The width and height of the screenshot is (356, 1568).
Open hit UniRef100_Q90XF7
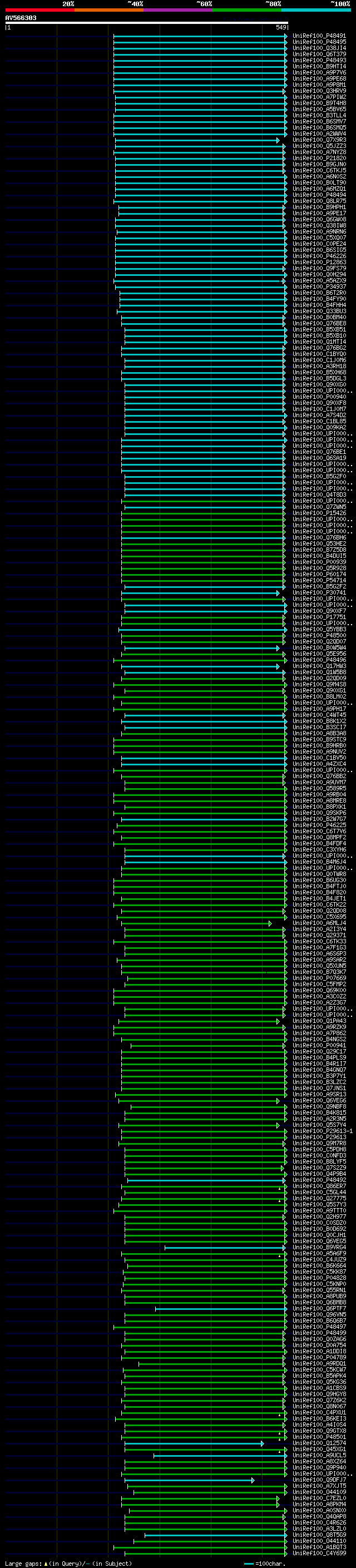click(319, 611)
